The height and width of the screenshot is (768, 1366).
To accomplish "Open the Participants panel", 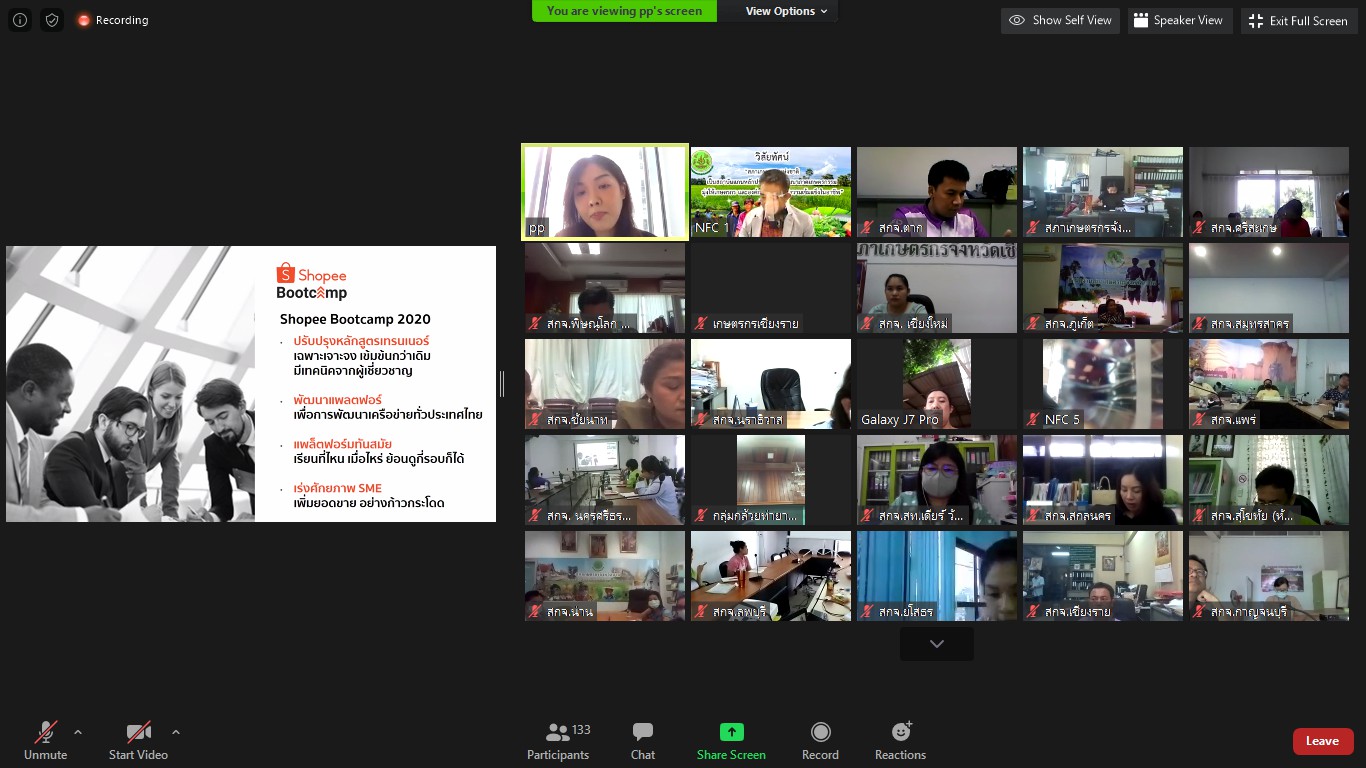I will pyautogui.click(x=558, y=742).
